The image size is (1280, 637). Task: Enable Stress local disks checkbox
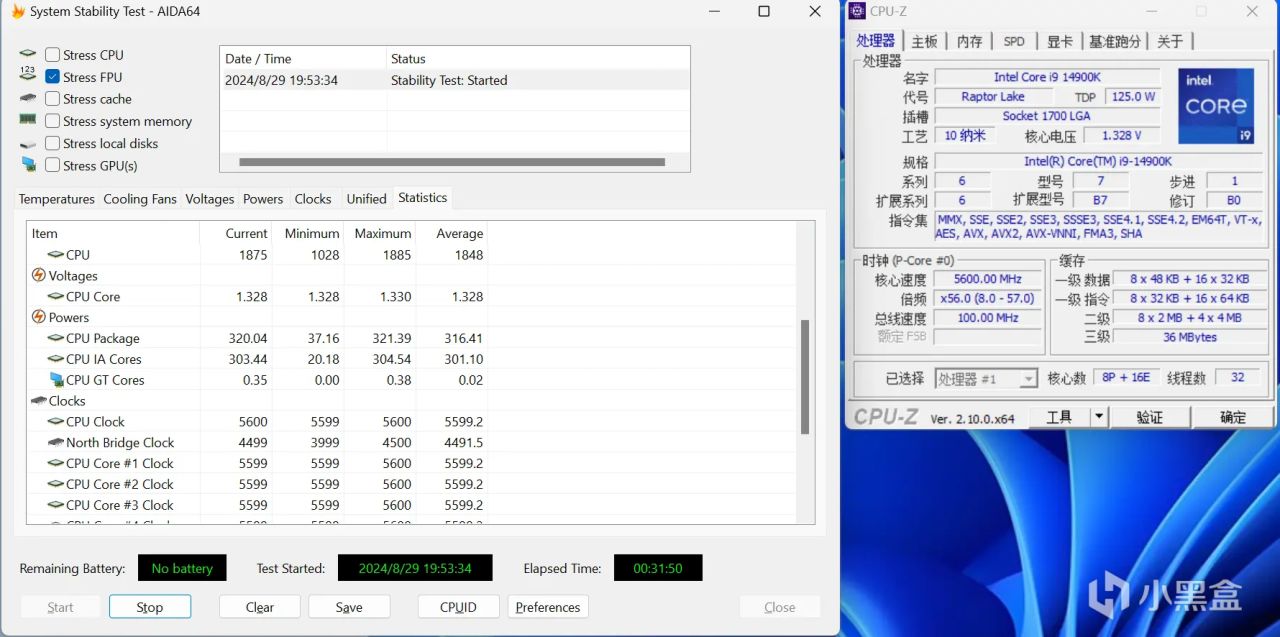coord(52,143)
